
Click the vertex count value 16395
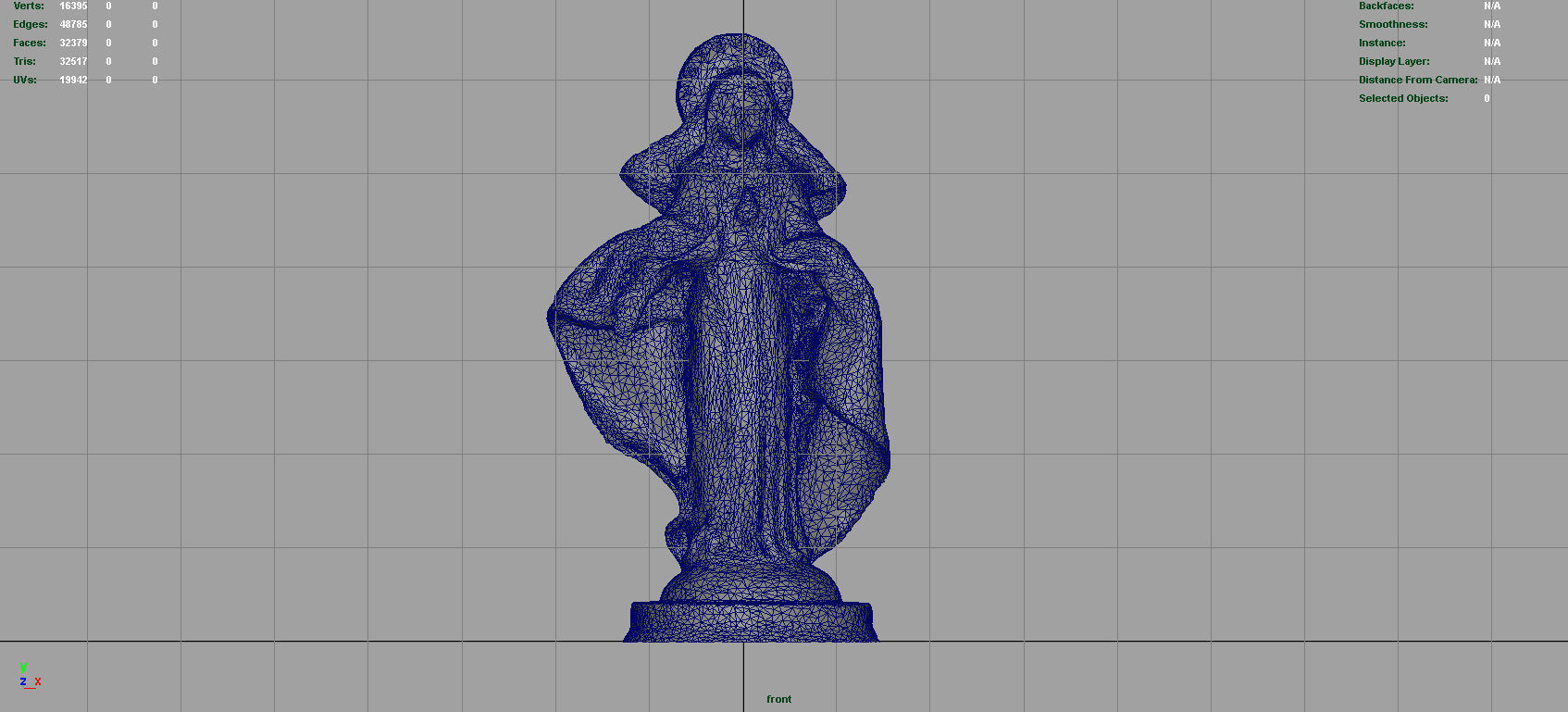(x=73, y=6)
